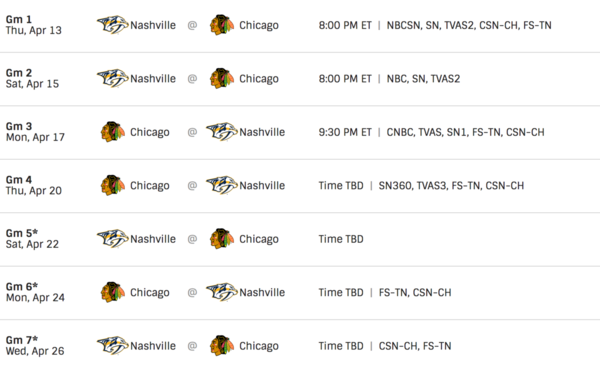Screen dimensions: 600x372
Task: Click the SN360, TVAS3 broadcast listing for Gm 4
Action: pos(451,186)
